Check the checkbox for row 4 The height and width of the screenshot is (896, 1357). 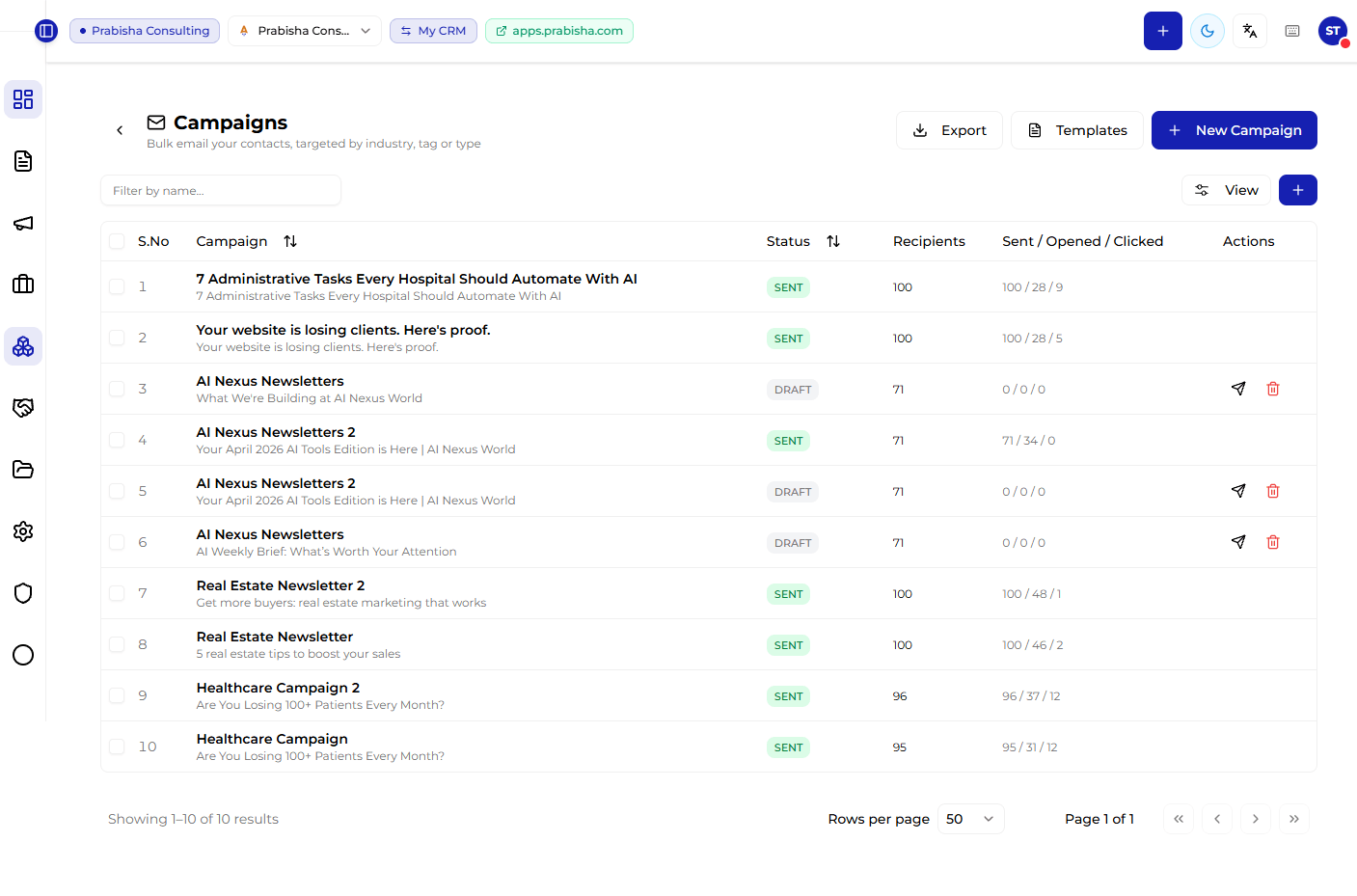(x=117, y=440)
